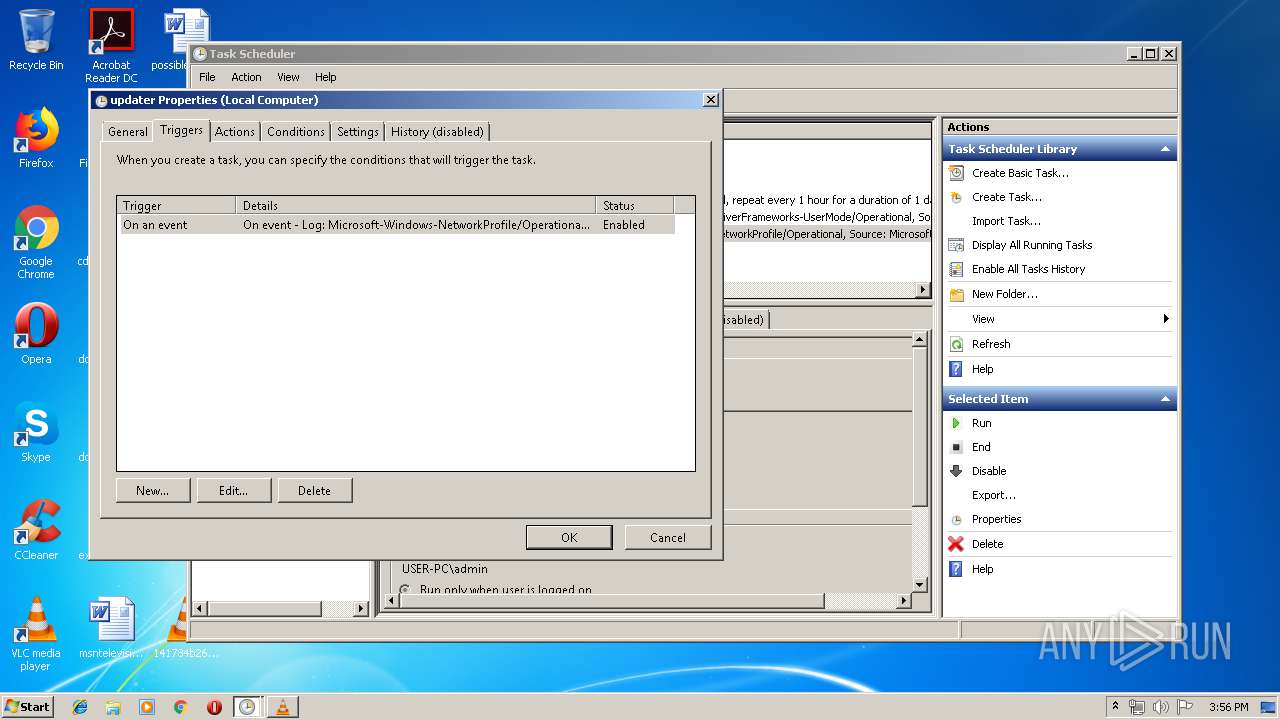Image resolution: width=1280 pixels, height=720 pixels.
Task: Open VLC media player desktop shortcut
Action: [36, 634]
